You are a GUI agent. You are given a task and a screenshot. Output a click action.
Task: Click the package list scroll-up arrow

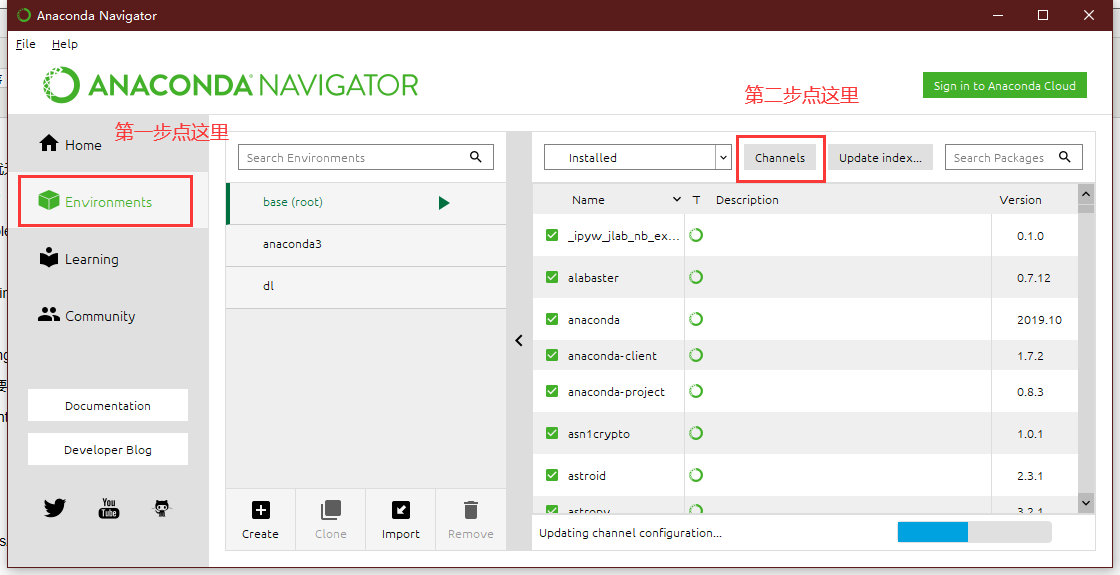pyautogui.click(x=1086, y=194)
